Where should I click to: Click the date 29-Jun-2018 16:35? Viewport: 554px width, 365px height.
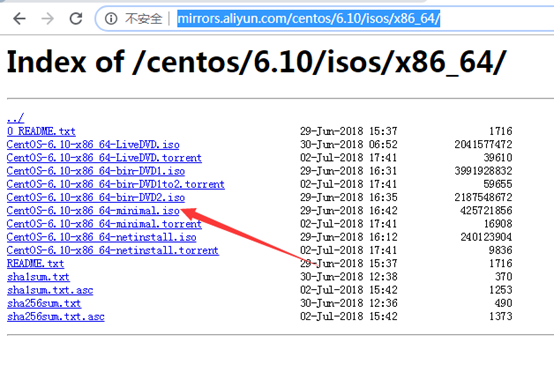349,198
